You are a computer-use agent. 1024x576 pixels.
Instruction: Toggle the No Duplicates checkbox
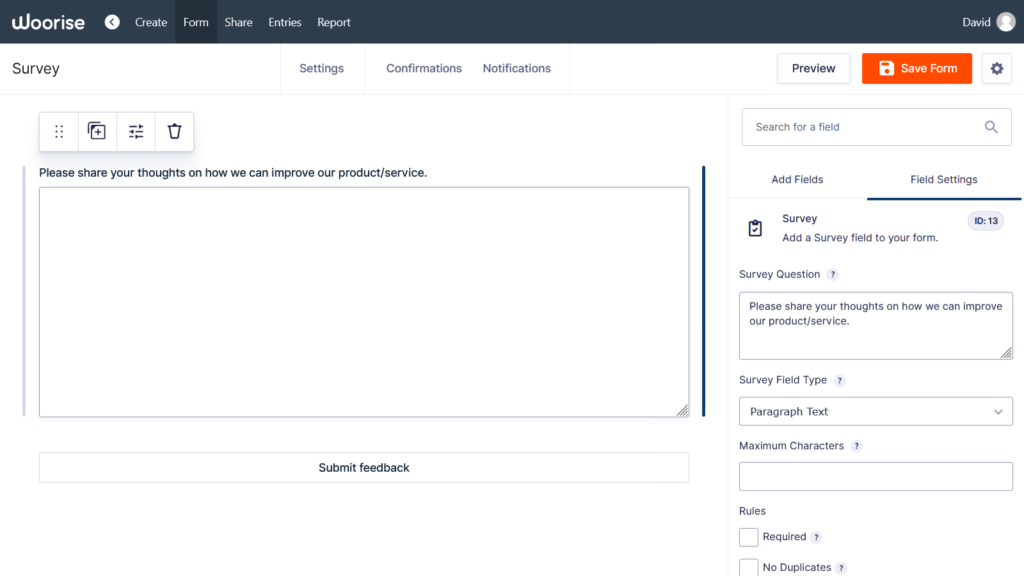(x=748, y=567)
